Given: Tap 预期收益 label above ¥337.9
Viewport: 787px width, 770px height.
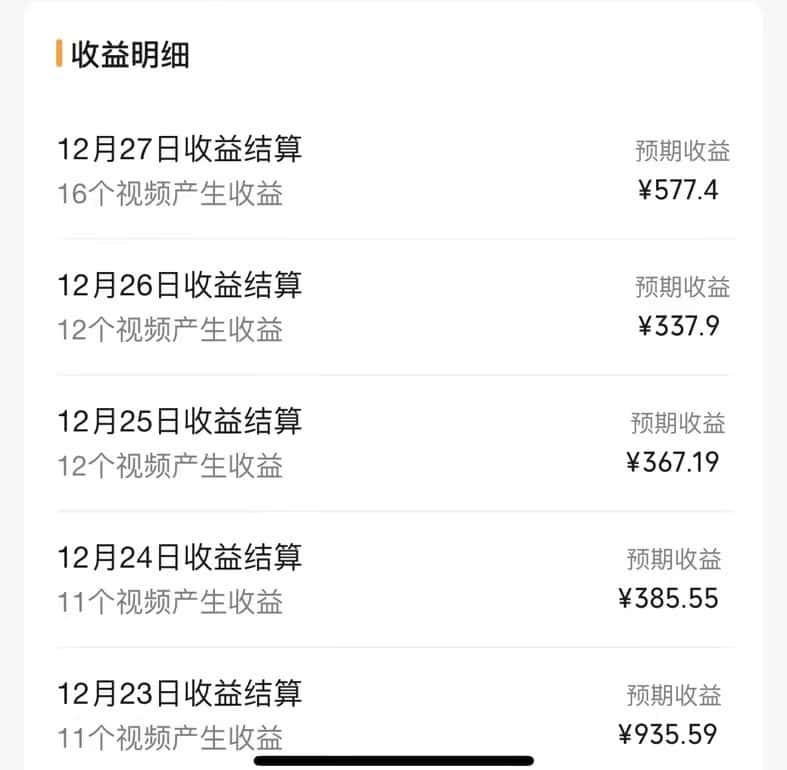Looking at the screenshot, I should pos(682,287).
